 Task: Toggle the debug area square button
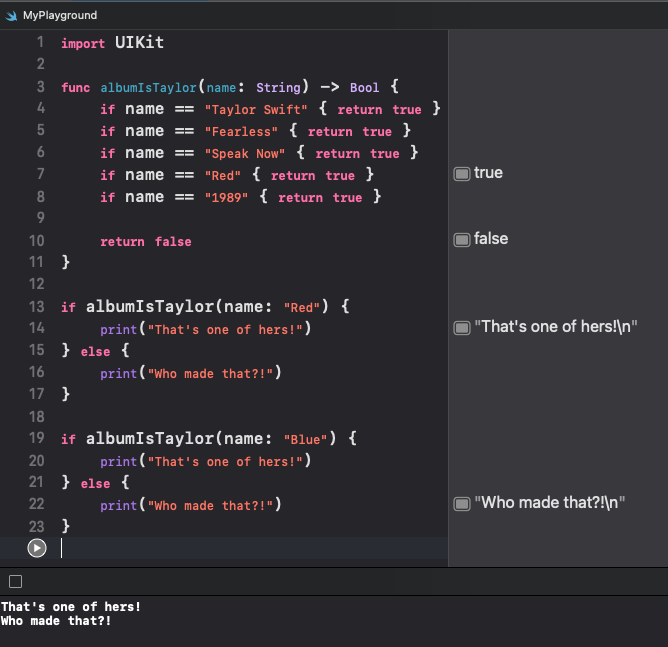(15, 581)
